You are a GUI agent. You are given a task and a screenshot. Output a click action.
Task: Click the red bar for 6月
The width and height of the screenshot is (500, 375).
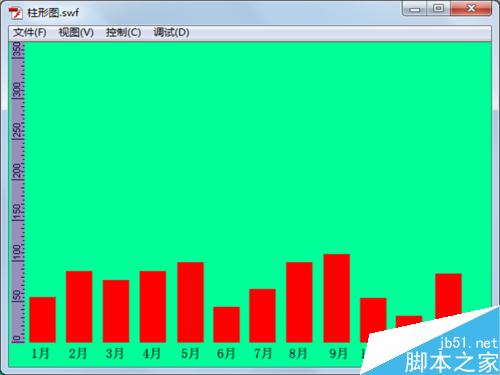[226, 324]
